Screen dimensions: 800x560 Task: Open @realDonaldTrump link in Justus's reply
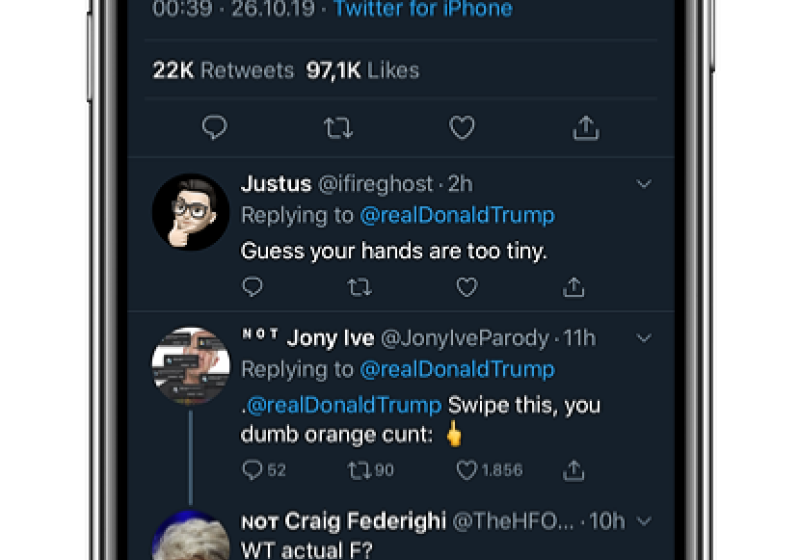pos(457,216)
